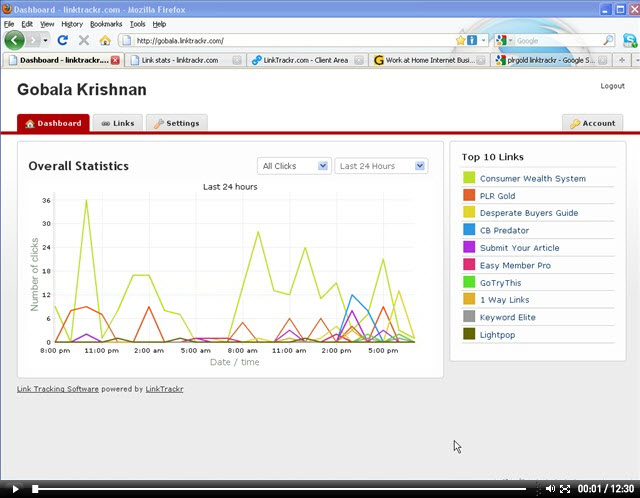Open the Keyword Elite link
Screen dimensions: 640x498
tap(508, 317)
